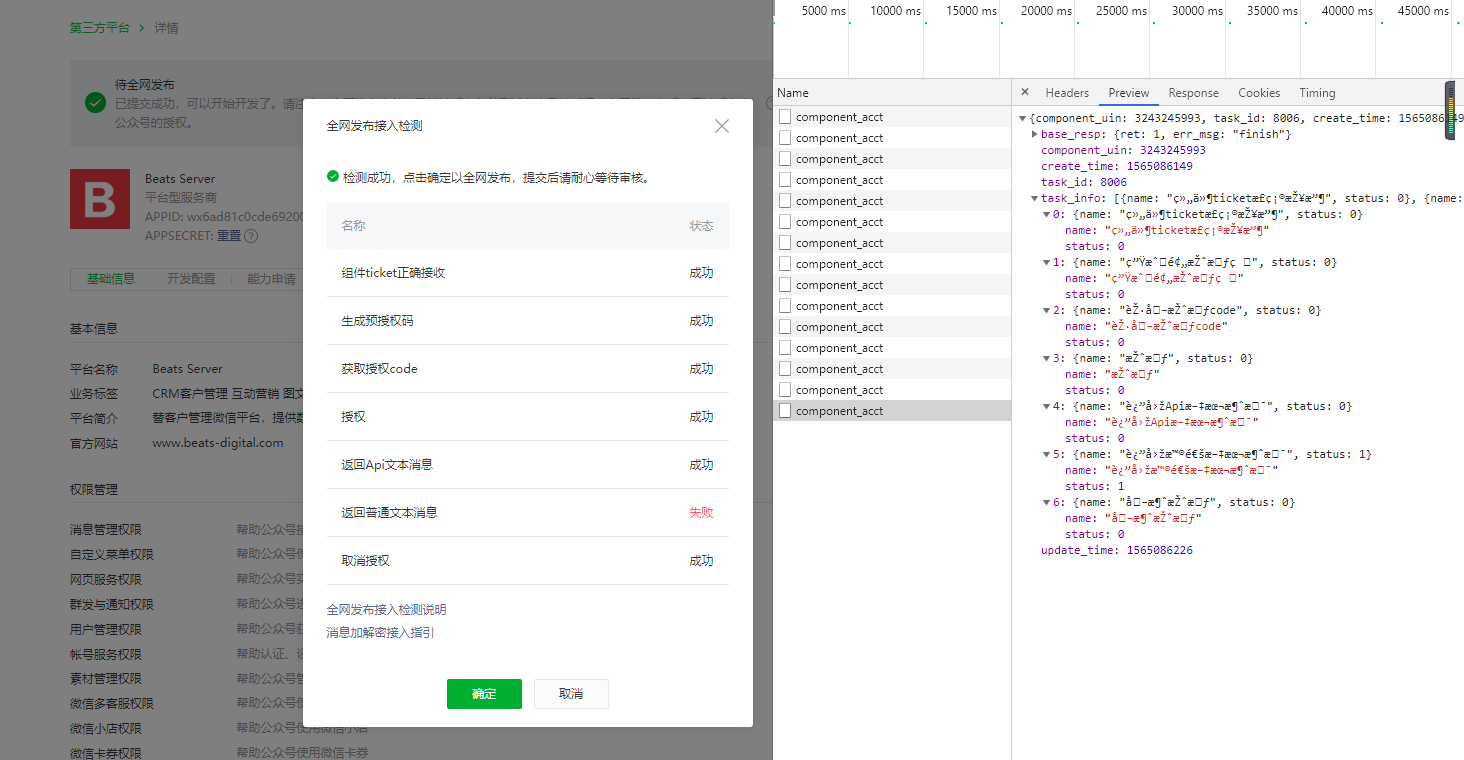Select the Timing tab
This screenshot has width=1464, height=760.
click(1317, 93)
